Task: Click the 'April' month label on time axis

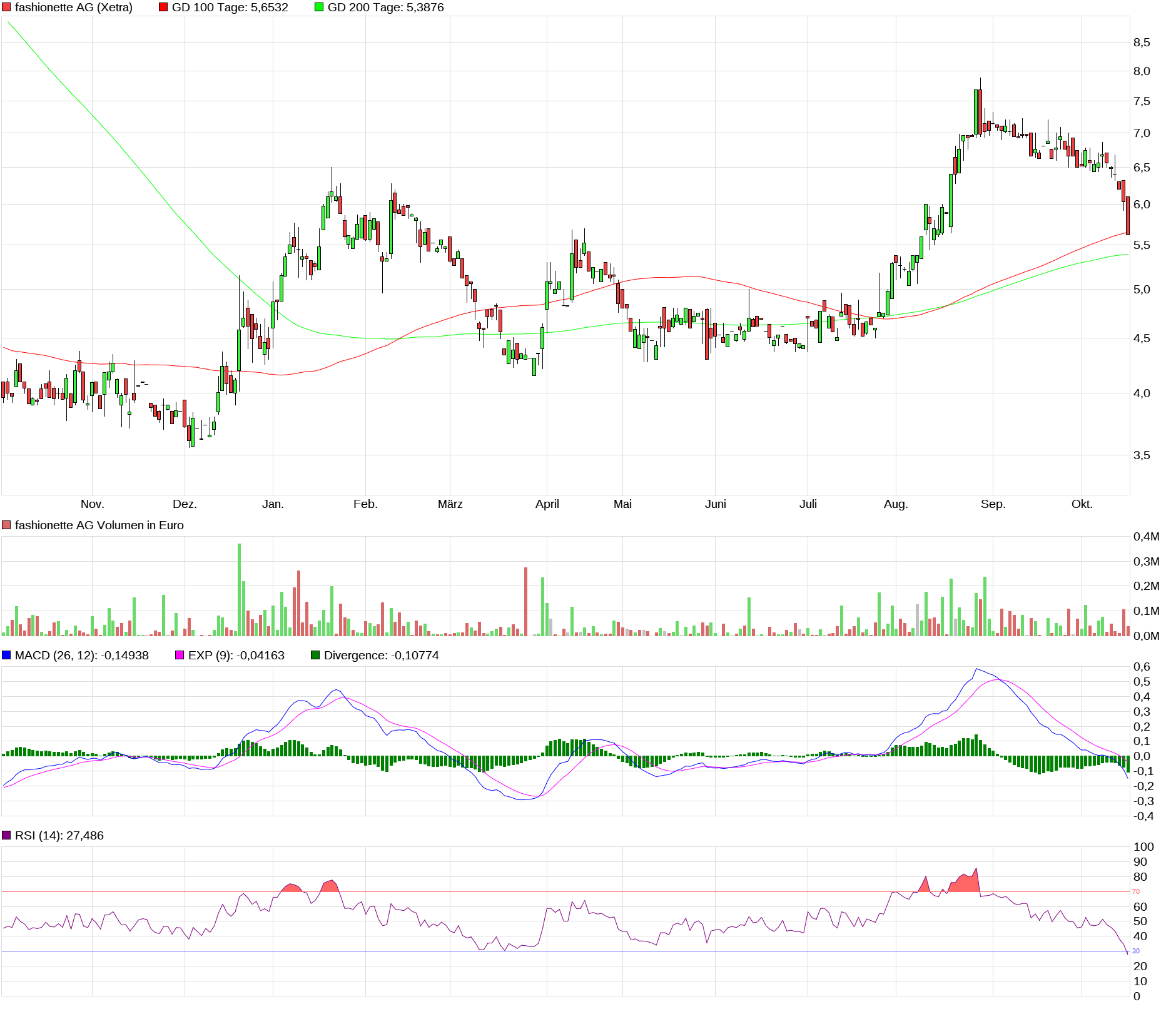Action: click(x=547, y=504)
